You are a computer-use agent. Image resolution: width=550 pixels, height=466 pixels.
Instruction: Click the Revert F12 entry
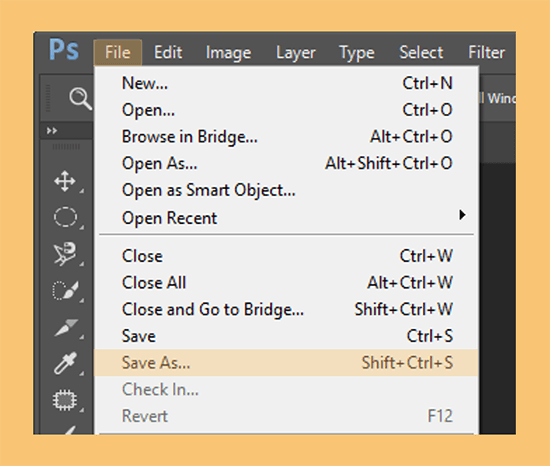tap(287, 416)
